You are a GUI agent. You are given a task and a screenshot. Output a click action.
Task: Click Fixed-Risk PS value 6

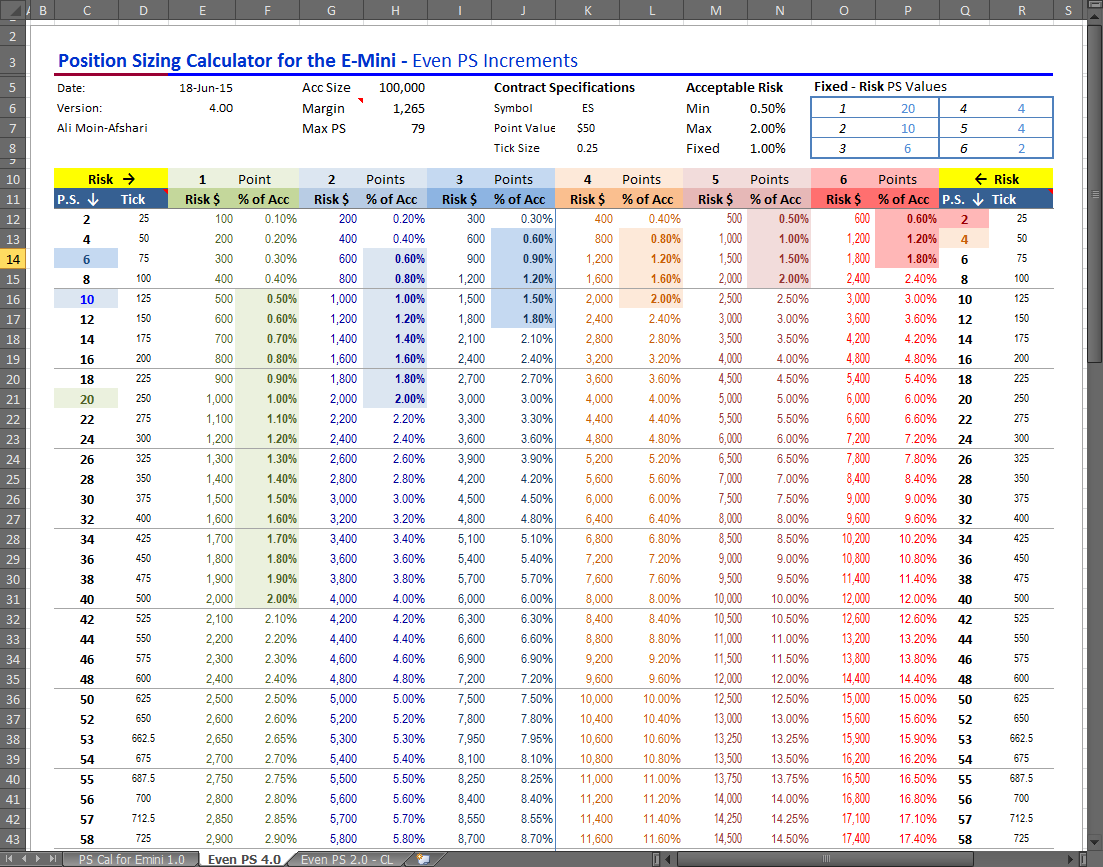(x=908, y=148)
